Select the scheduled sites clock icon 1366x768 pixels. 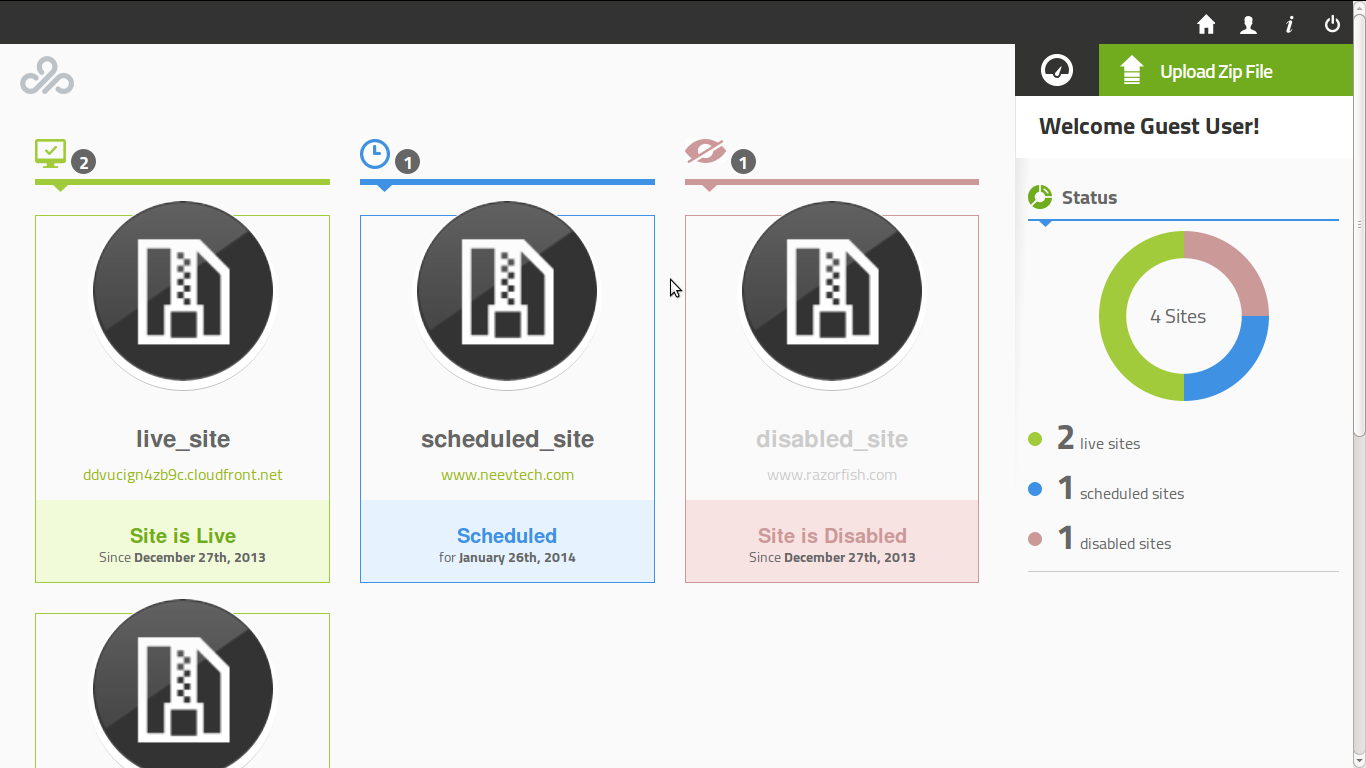(x=375, y=153)
